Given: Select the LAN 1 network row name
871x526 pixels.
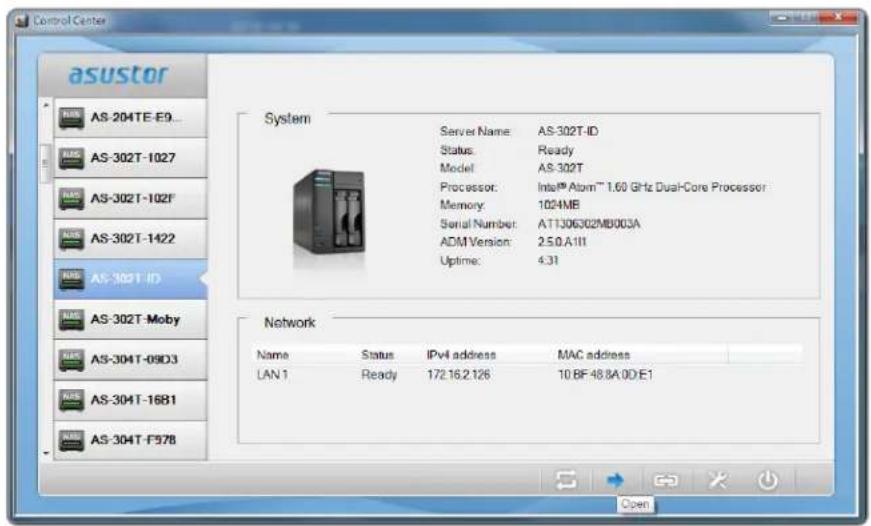Looking at the screenshot, I should [272, 375].
